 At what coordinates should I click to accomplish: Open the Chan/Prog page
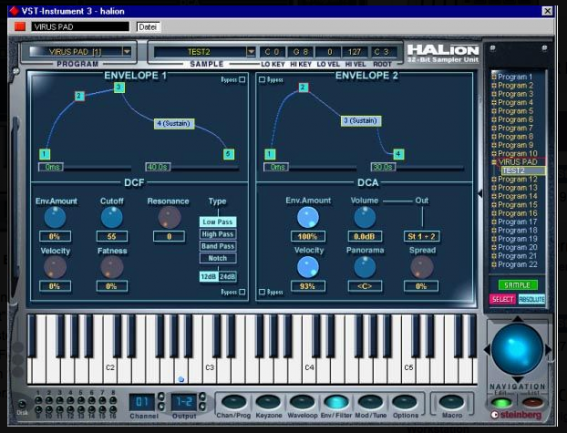(234, 402)
